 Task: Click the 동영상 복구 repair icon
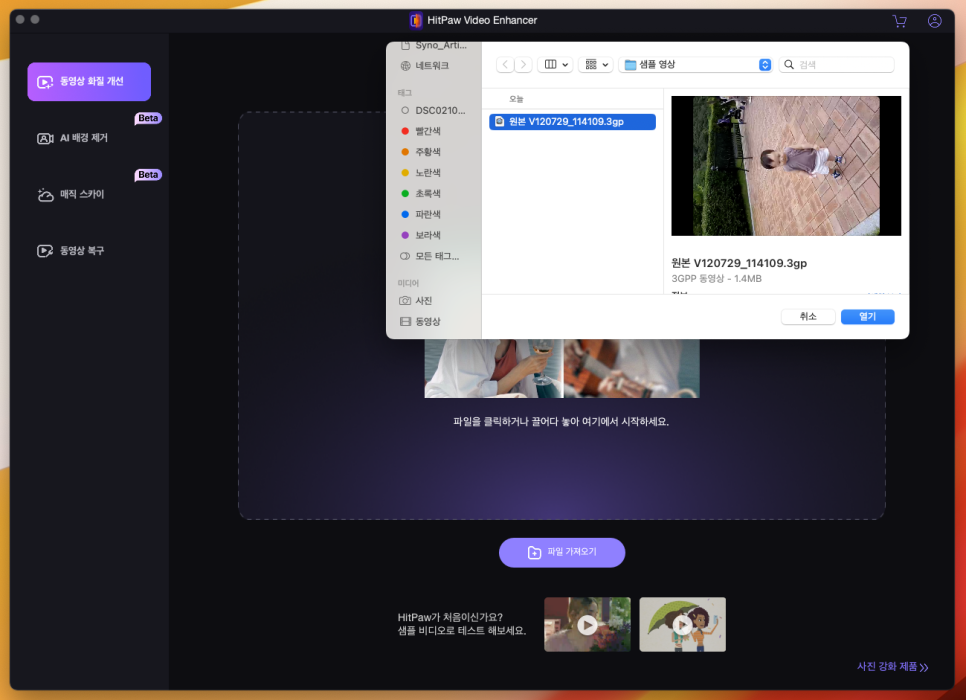[x=45, y=251]
